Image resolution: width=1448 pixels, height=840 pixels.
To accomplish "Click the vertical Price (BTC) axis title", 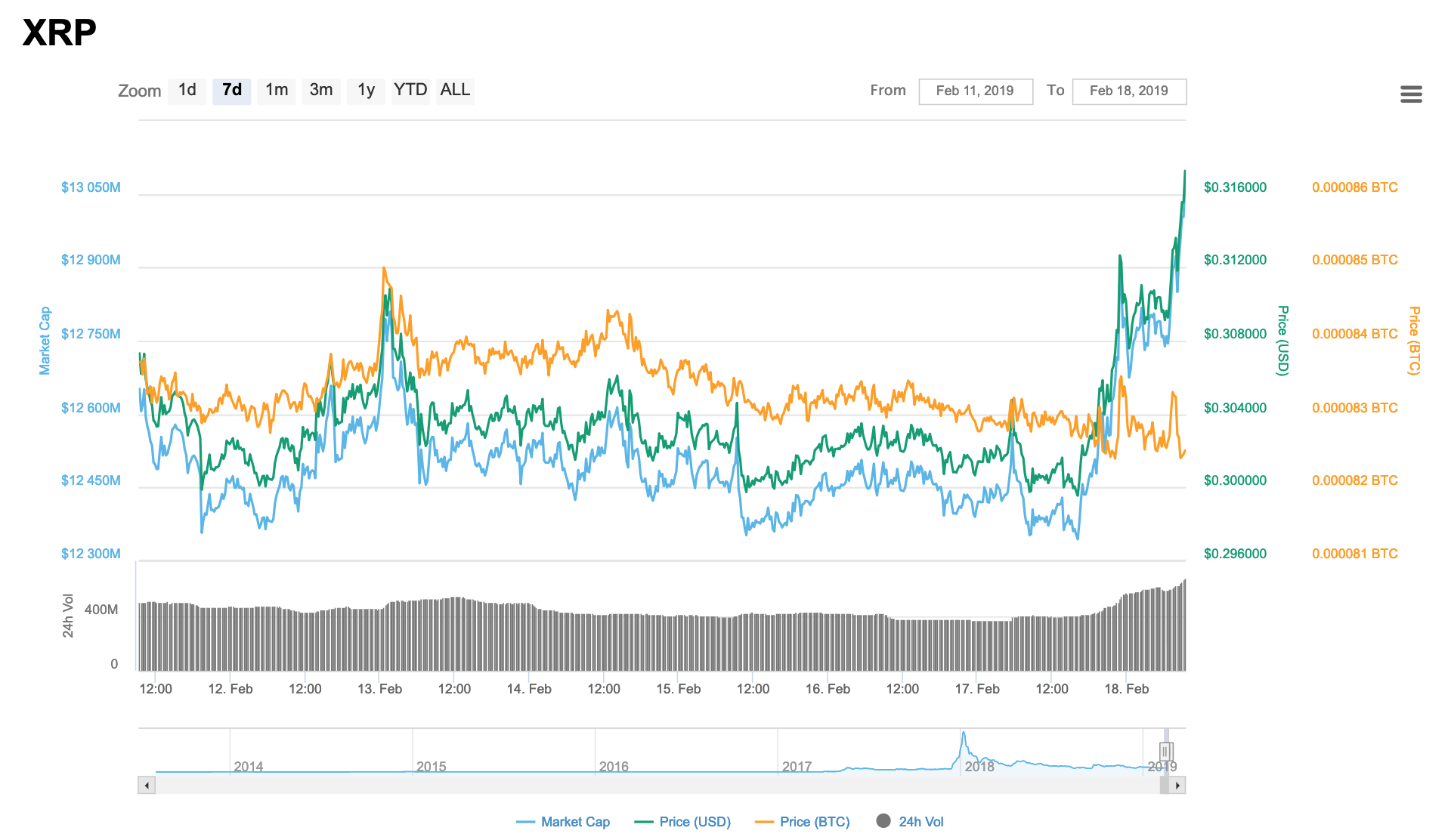I will [1414, 341].
